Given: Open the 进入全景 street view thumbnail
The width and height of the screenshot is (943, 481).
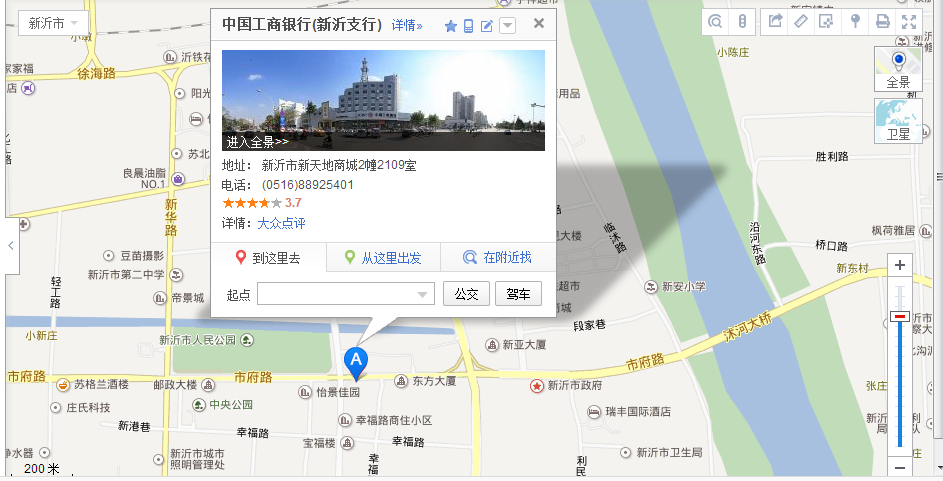Looking at the screenshot, I should tap(383, 100).
